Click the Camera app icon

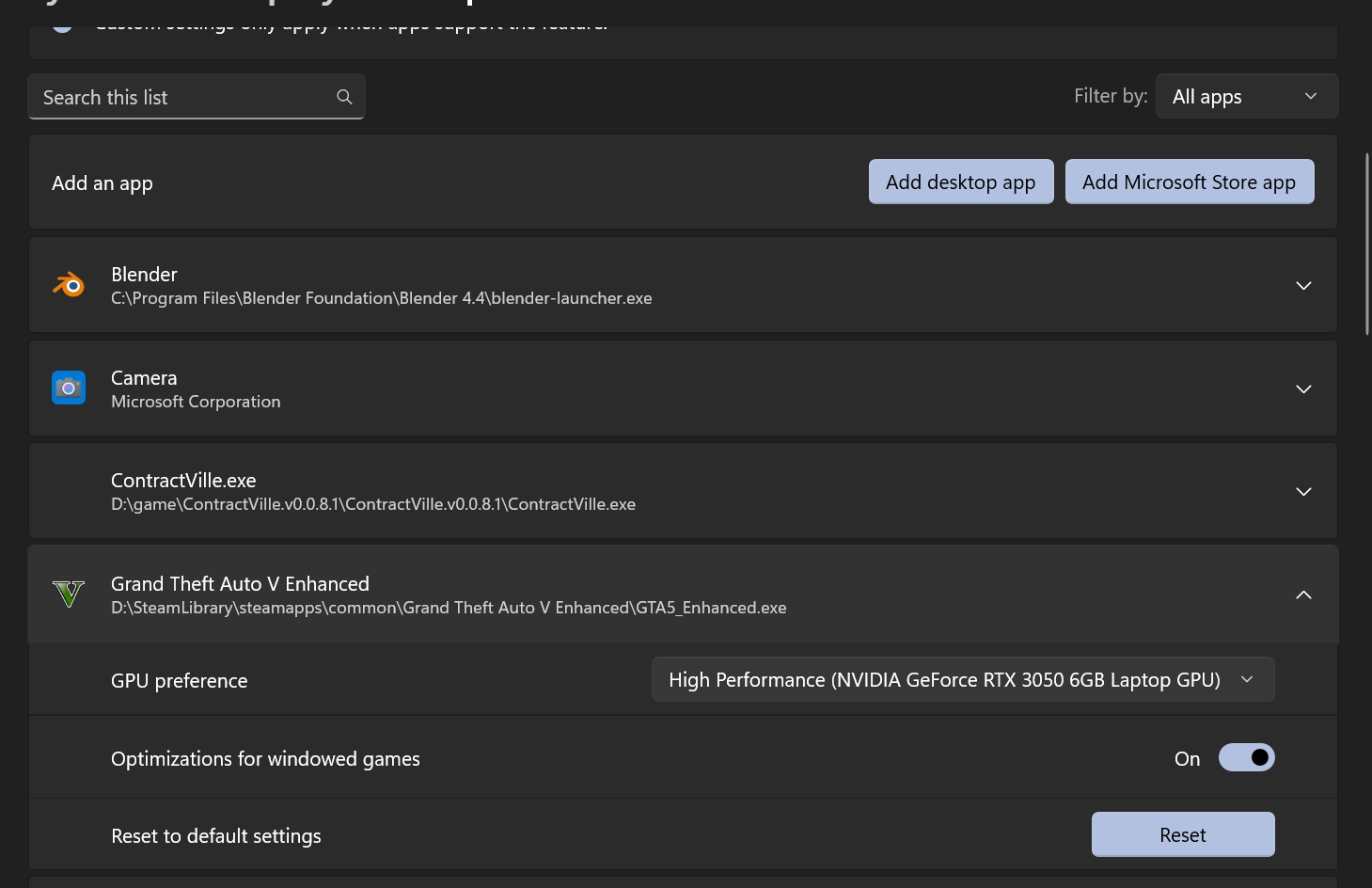(x=69, y=388)
